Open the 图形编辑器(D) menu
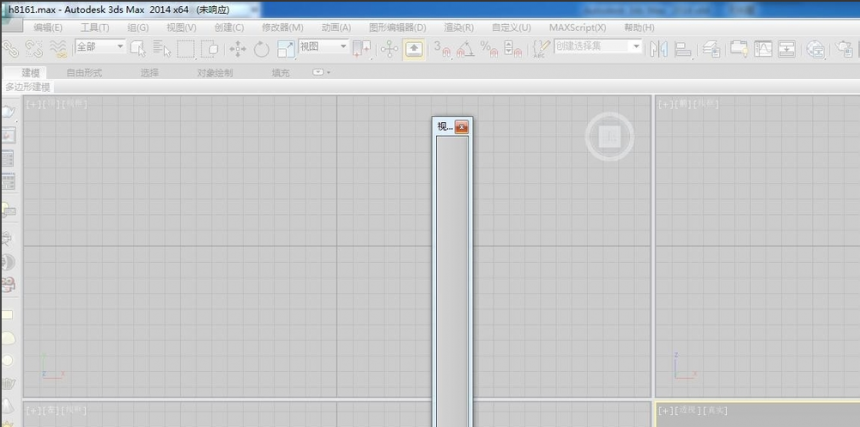This screenshot has width=860, height=427. click(398, 27)
